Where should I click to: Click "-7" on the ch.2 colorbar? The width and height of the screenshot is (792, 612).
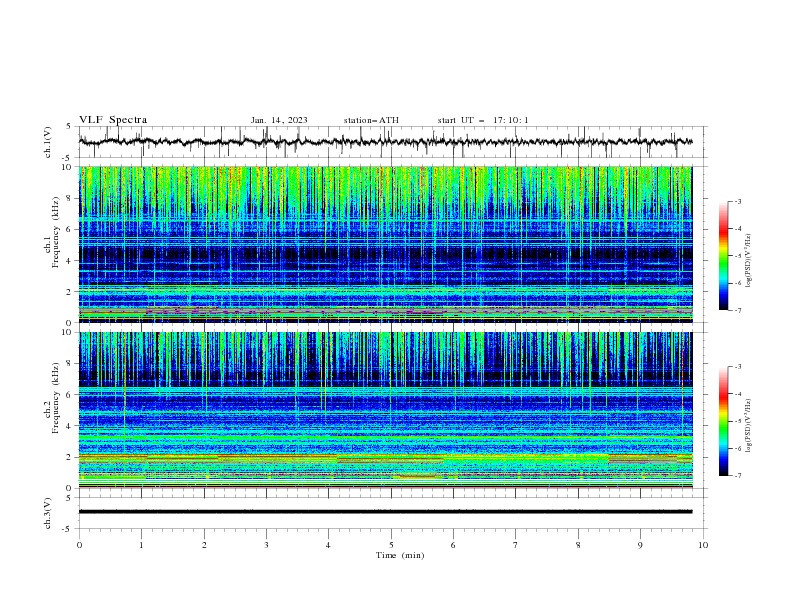click(x=738, y=476)
